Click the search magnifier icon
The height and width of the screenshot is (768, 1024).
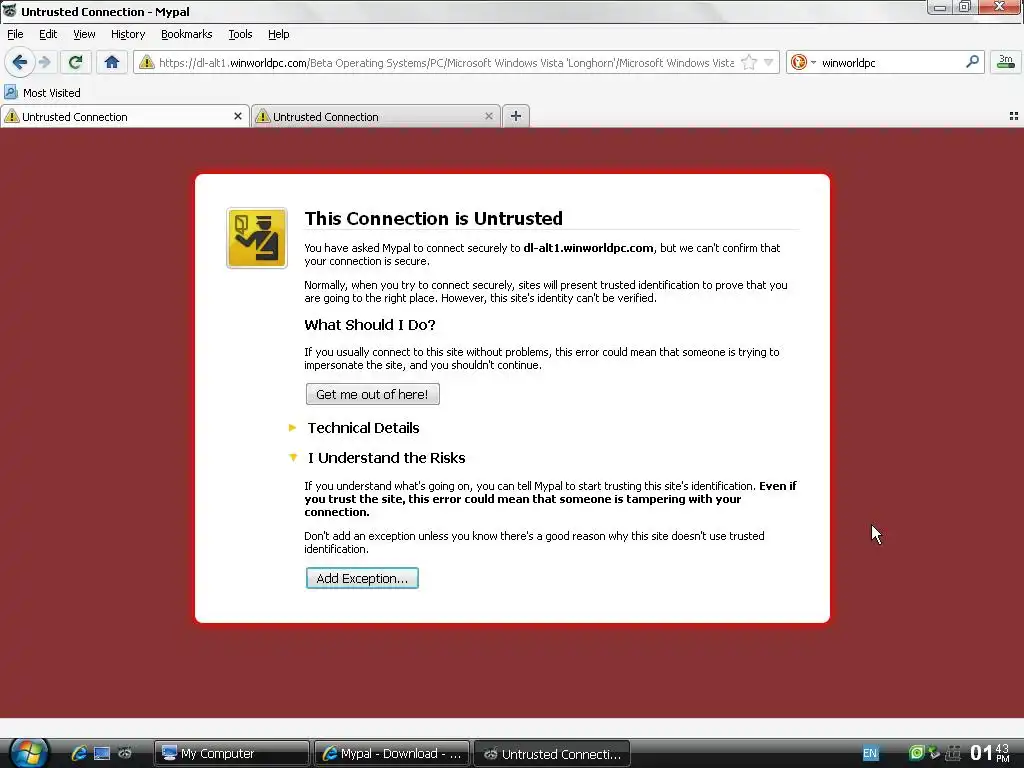(x=972, y=62)
